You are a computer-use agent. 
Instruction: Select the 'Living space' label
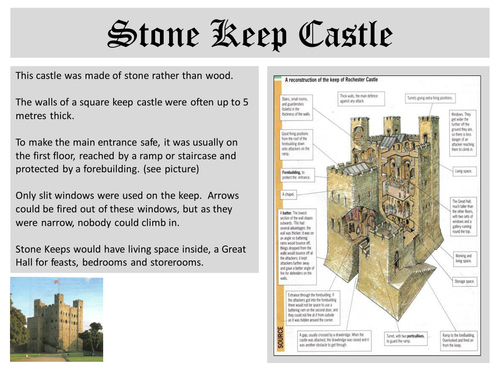[x=464, y=171]
